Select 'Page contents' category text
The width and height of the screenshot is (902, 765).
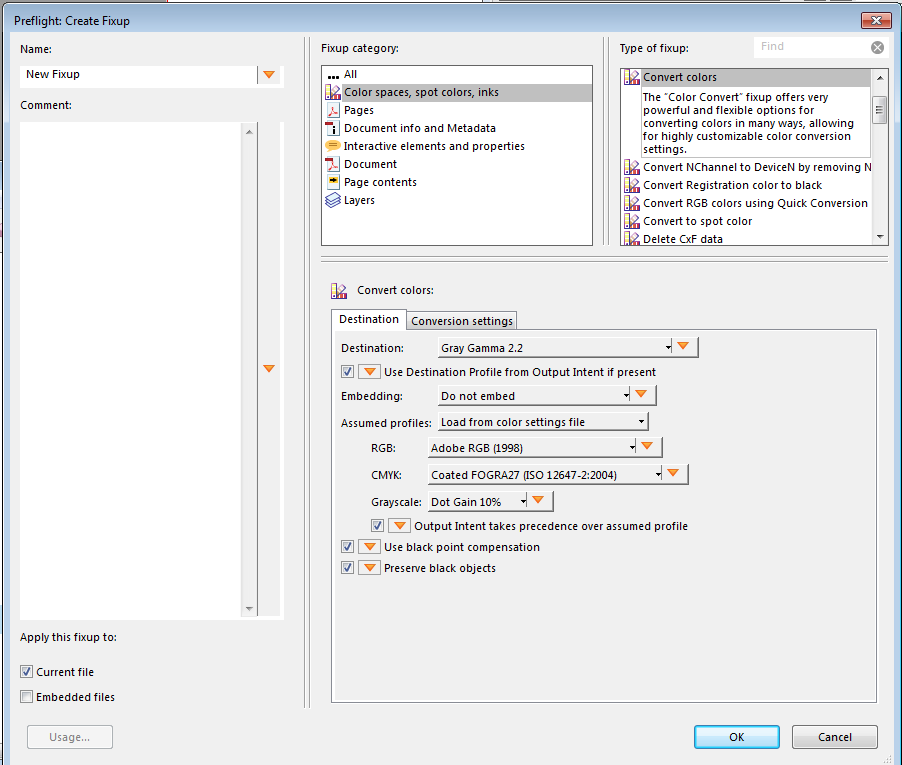(380, 182)
